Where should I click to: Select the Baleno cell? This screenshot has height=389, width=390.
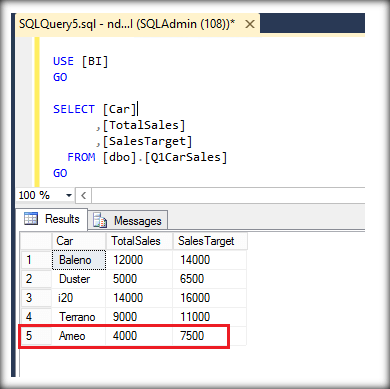79,260
